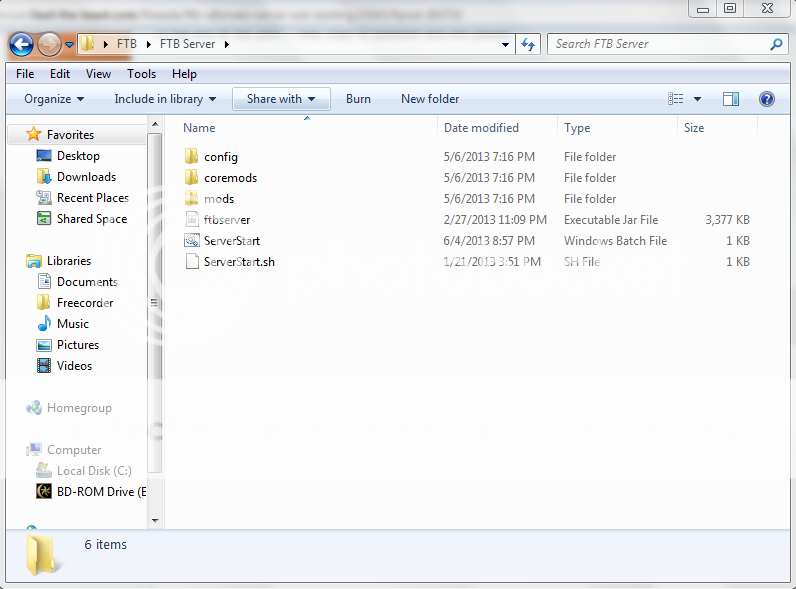Open Local Disk (C:)
Image resolution: width=796 pixels, height=589 pixels.
[94, 471]
